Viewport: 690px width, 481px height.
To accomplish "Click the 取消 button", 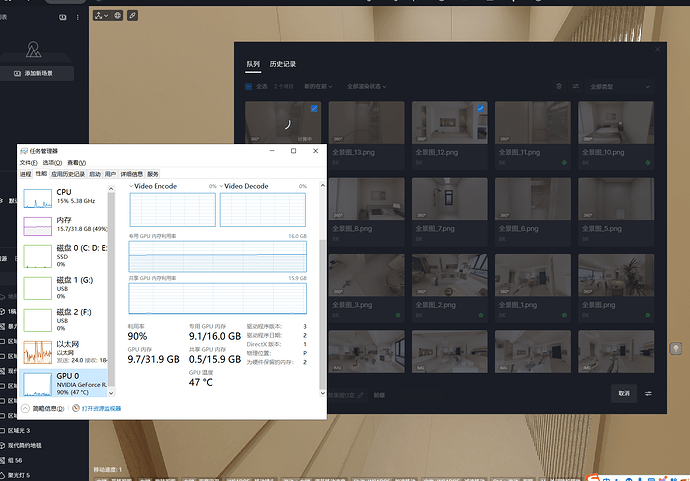I will tap(624, 393).
